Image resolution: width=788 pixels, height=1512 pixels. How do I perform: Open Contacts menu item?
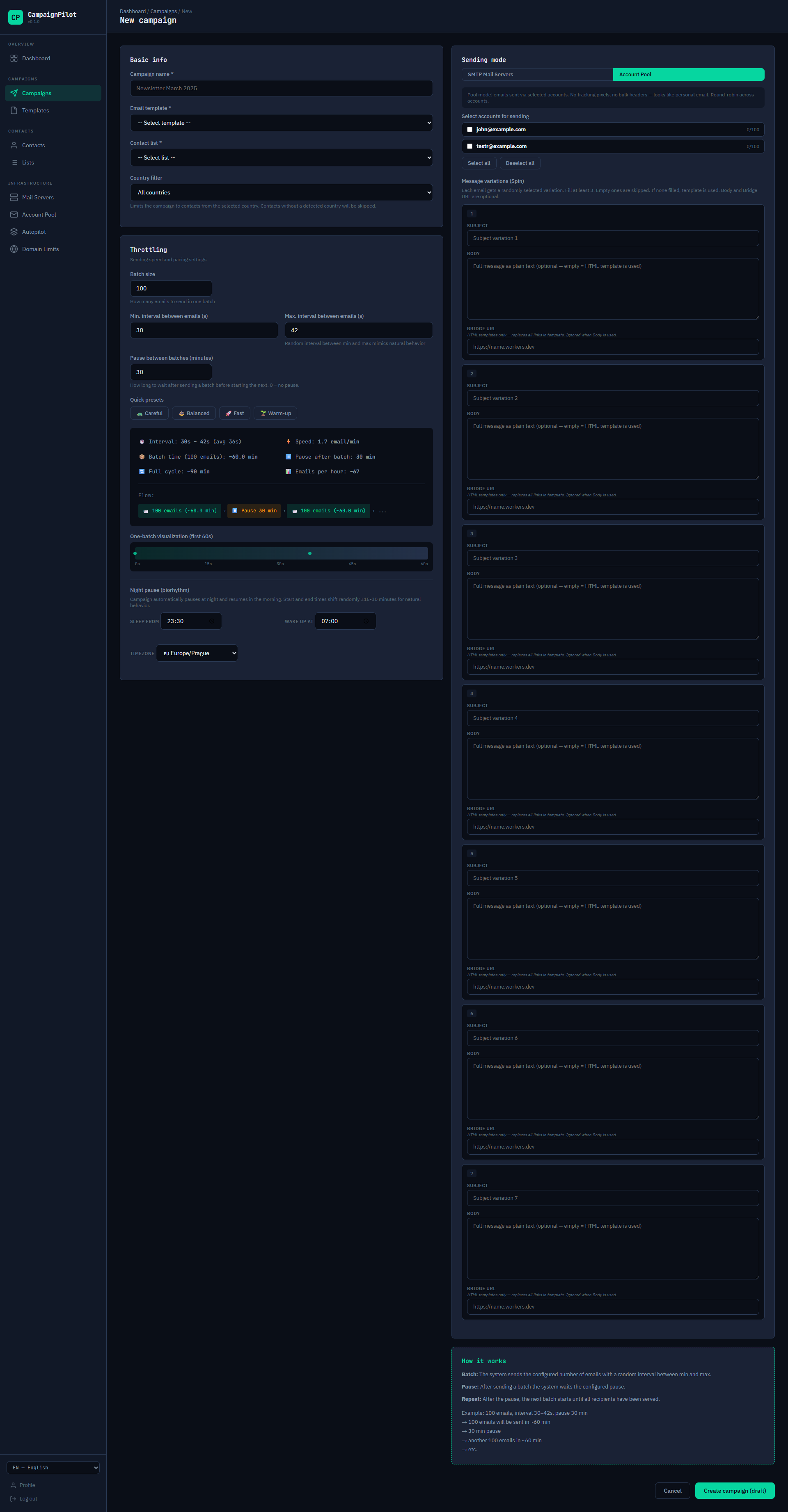(53, 145)
